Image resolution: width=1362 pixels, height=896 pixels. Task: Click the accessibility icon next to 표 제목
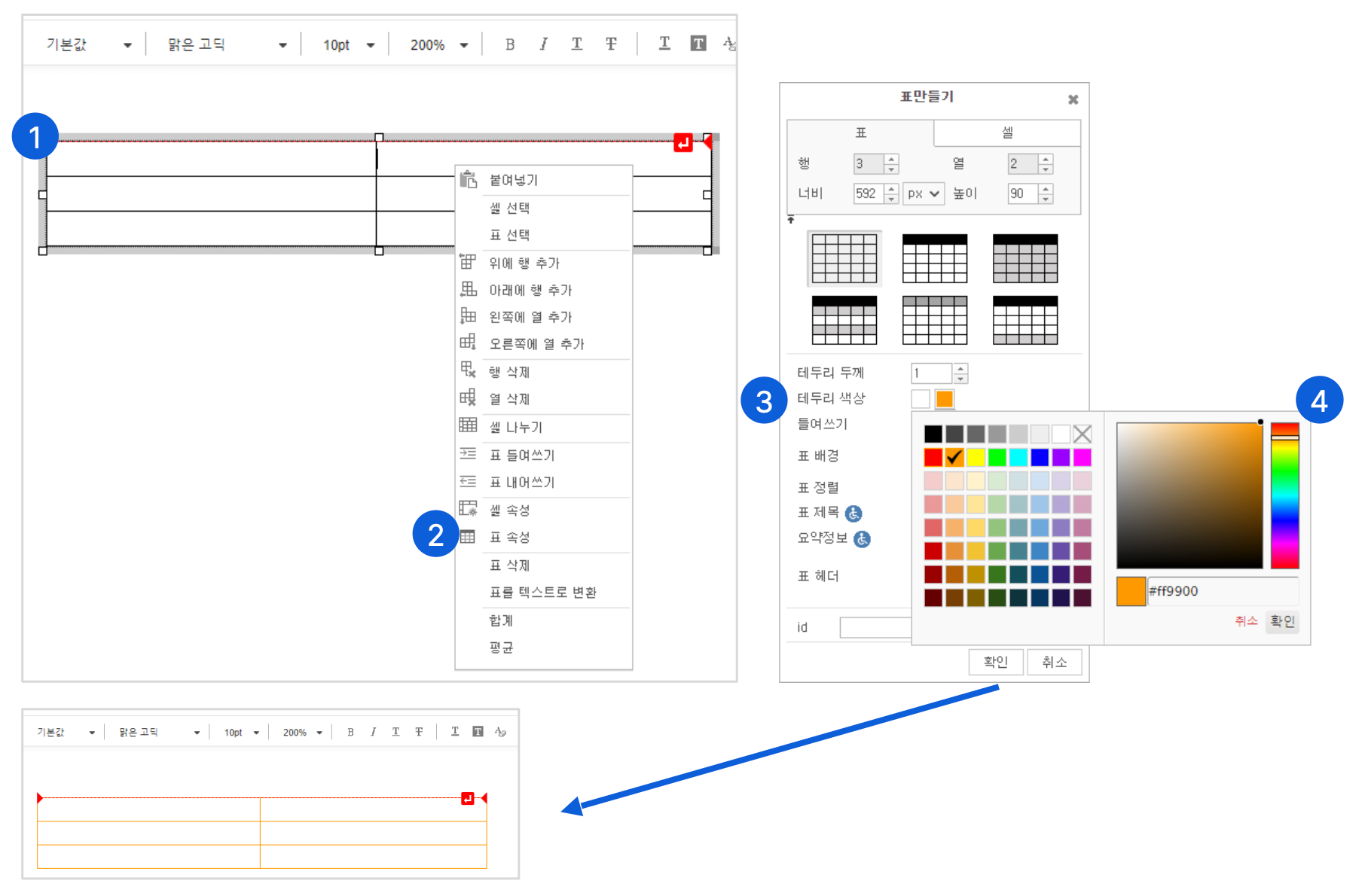coord(854,514)
